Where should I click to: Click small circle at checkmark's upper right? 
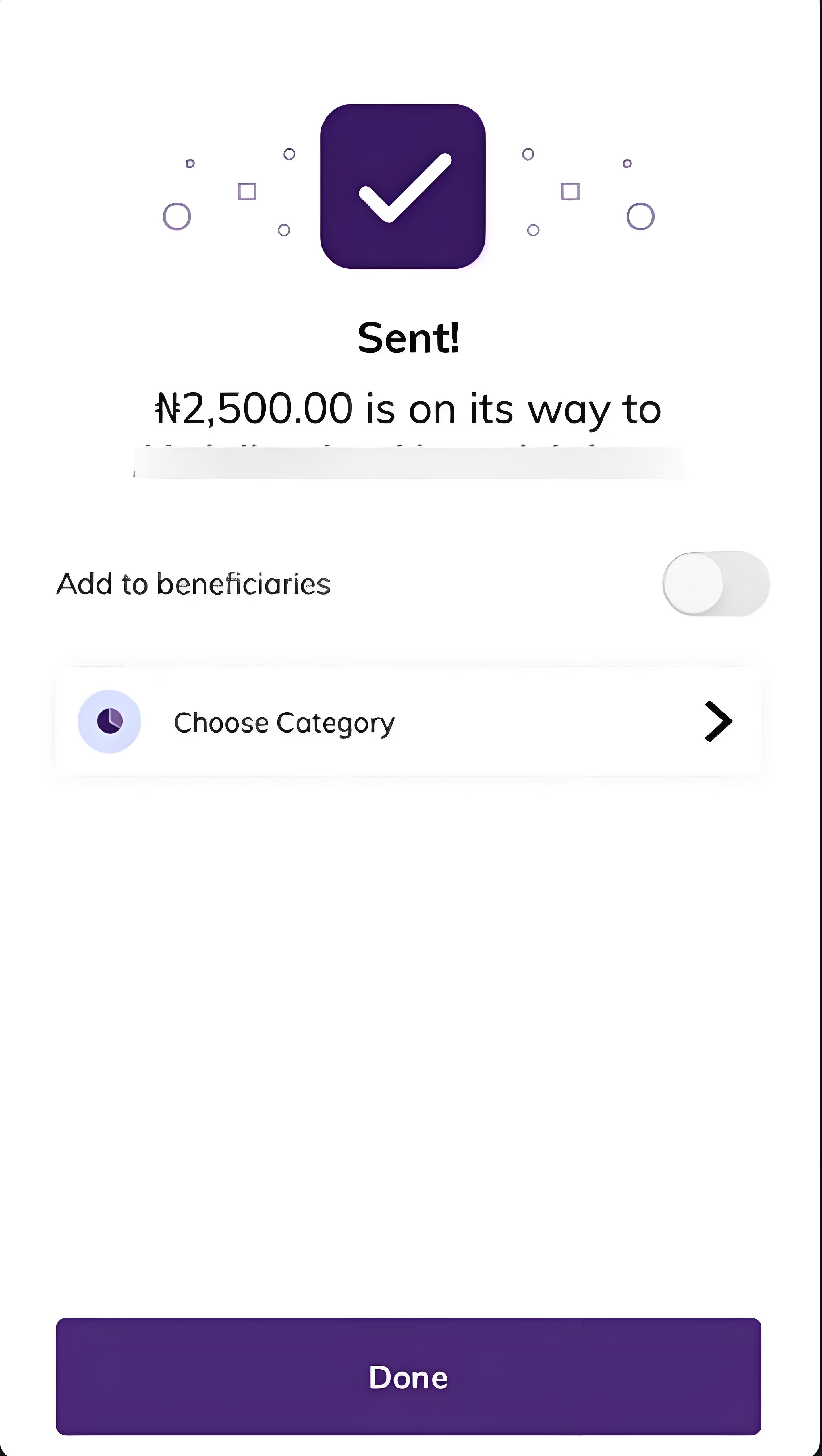(528, 154)
